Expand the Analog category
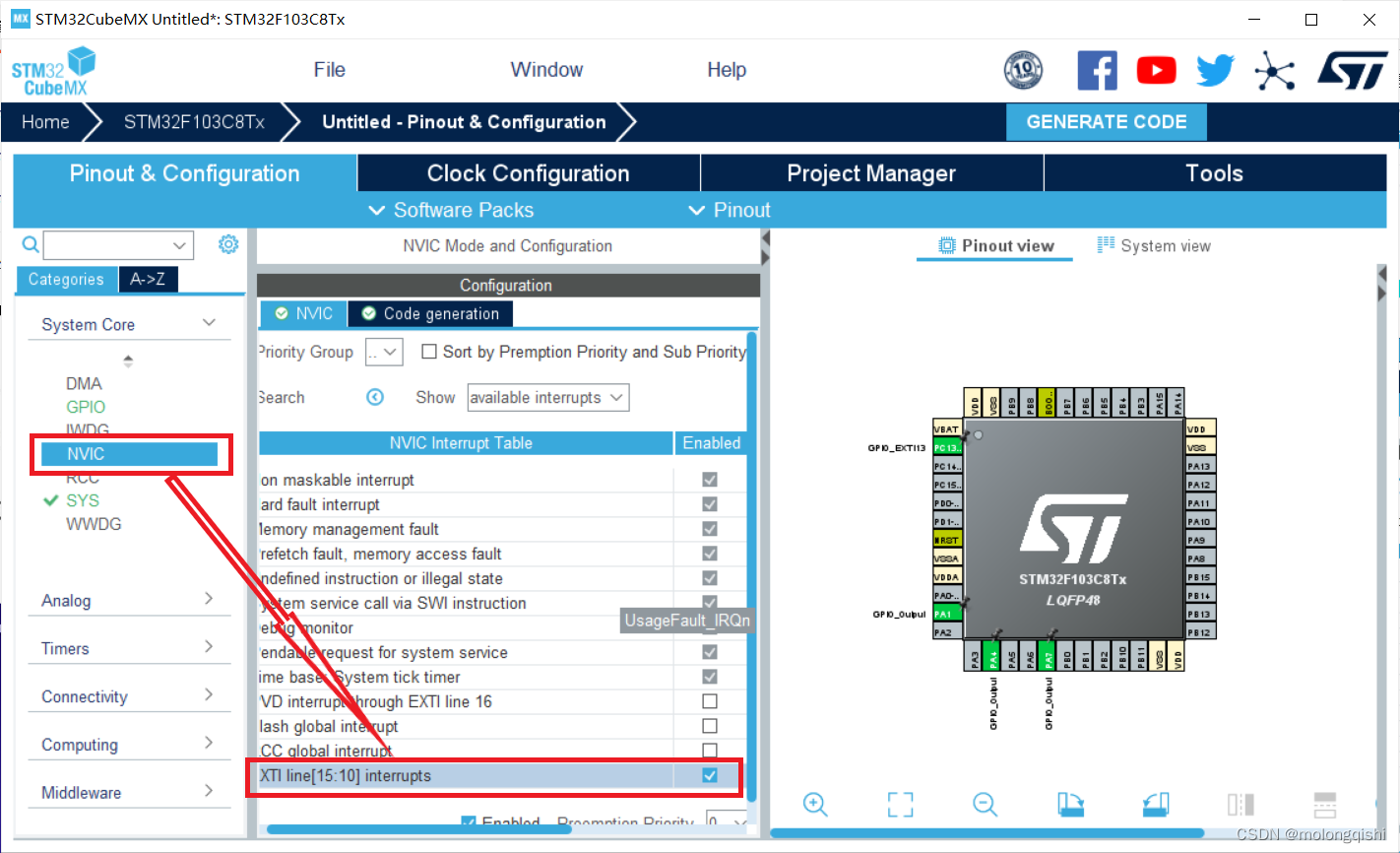This screenshot has height=853, width=1400. click(209, 599)
